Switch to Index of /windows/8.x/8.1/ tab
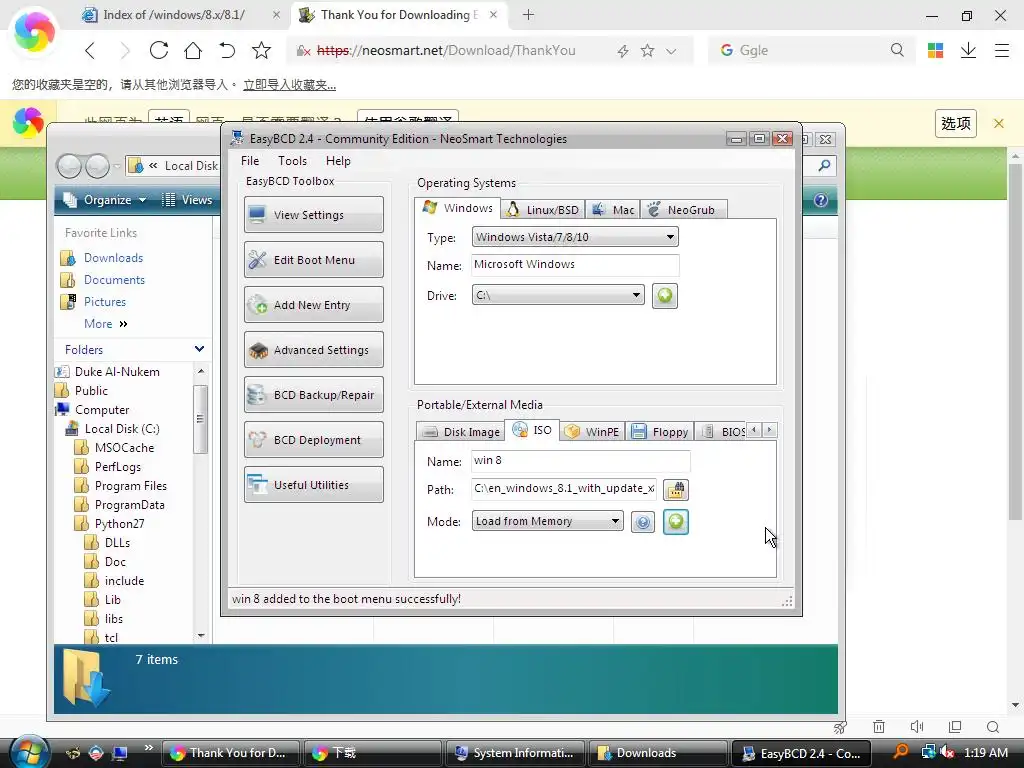 [x=174, y=14]
